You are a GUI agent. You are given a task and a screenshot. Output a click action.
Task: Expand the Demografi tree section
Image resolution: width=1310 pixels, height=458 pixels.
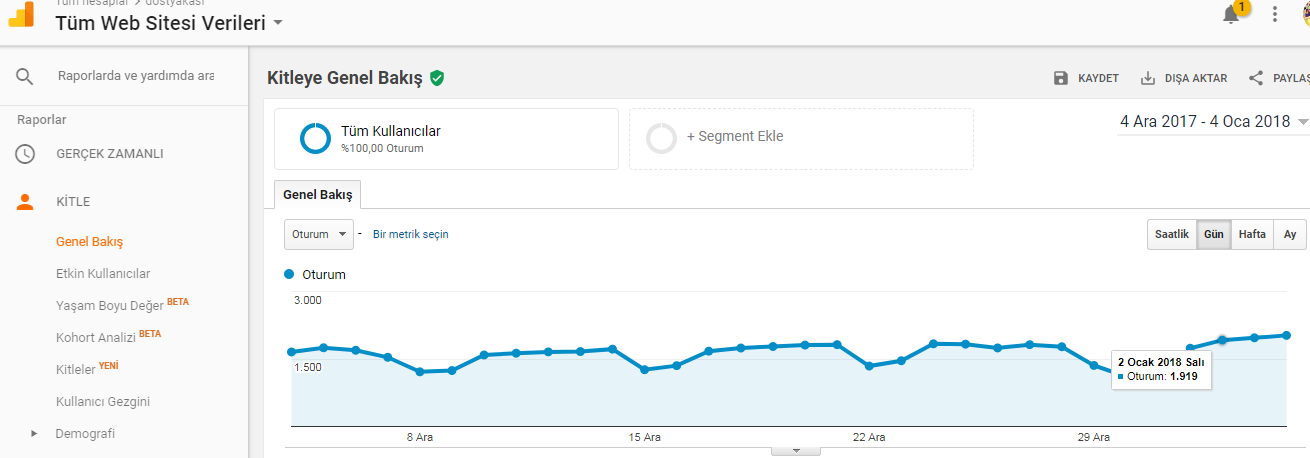[34, 434]
